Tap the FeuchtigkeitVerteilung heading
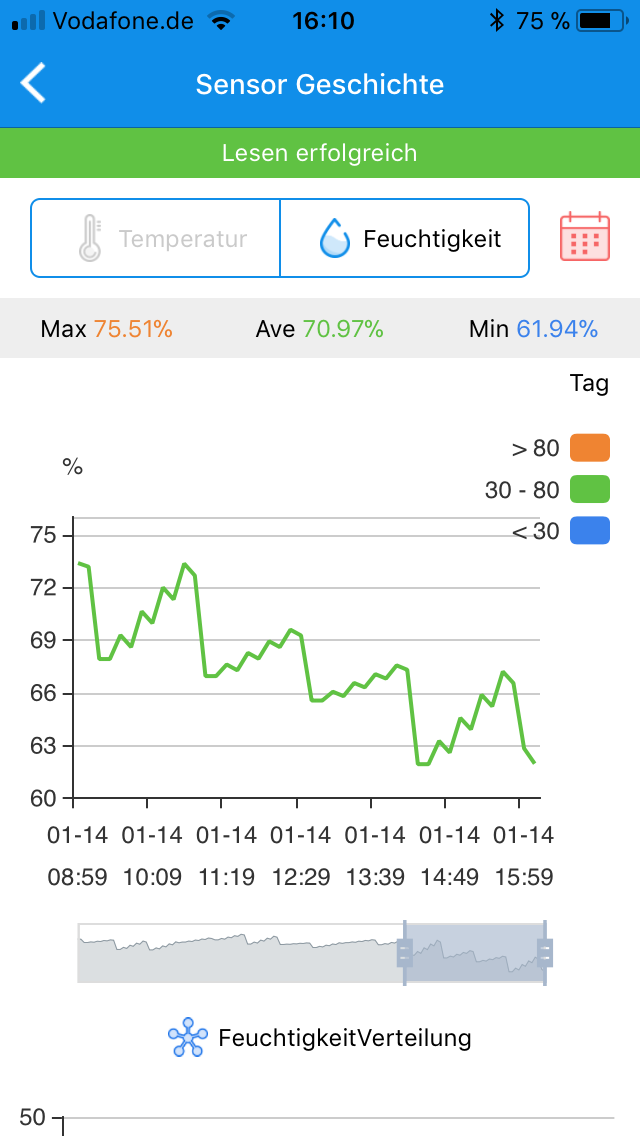Image resolution: width=640 pixels, height=1136 pixels. coord(344,1038)
